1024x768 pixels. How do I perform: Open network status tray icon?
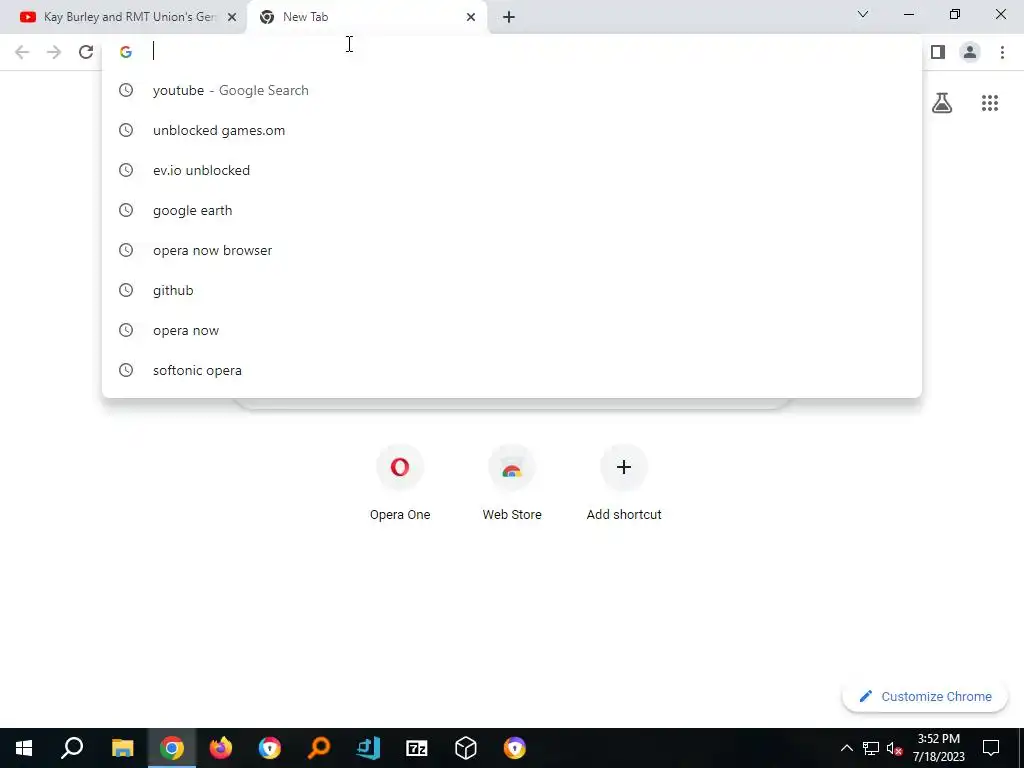tap(871, 748)
